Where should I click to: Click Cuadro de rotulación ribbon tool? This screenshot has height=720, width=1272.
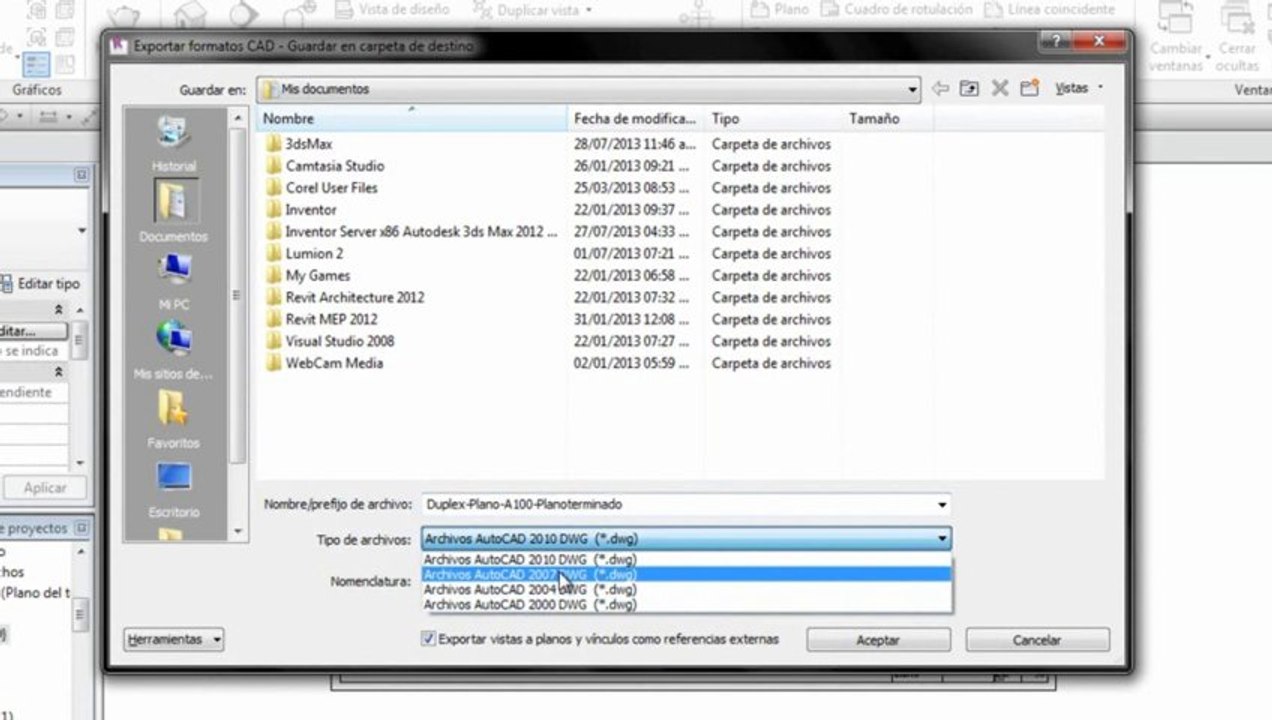tap(896, 10)
